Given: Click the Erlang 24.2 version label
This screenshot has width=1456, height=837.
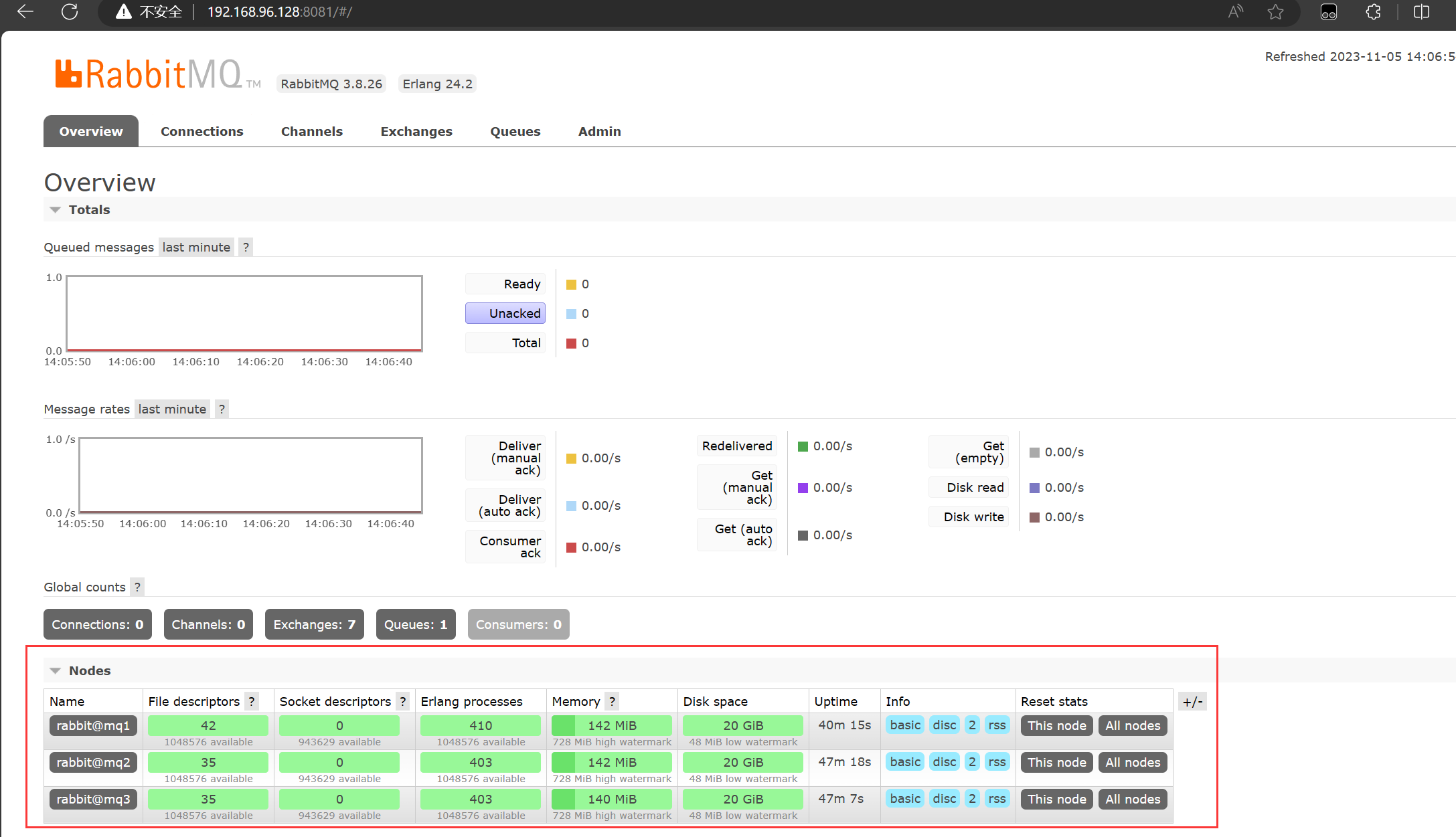Looking at the screenshot, I should click(x=437, y=84).
